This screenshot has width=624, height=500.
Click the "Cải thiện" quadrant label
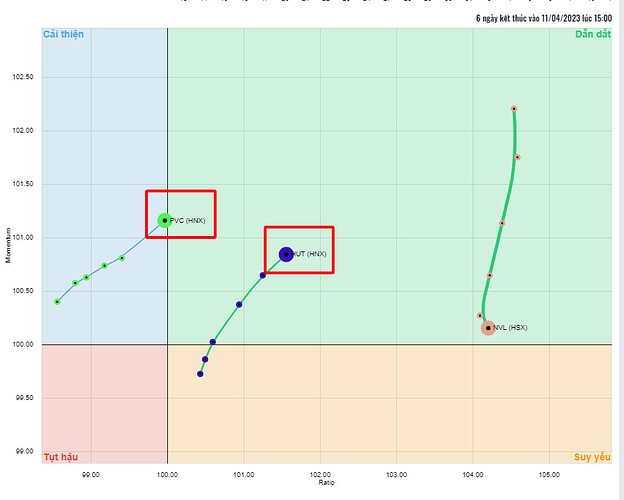coord(64,34)
